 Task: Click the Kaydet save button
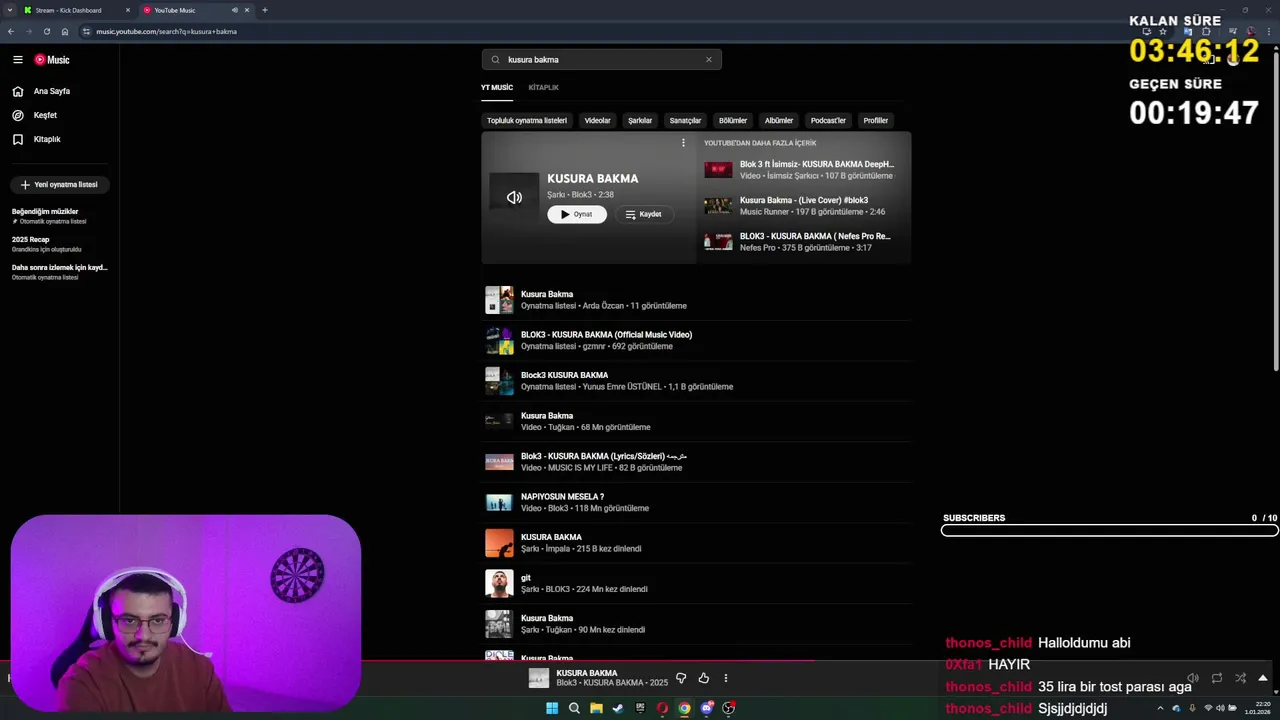[643, 214]
